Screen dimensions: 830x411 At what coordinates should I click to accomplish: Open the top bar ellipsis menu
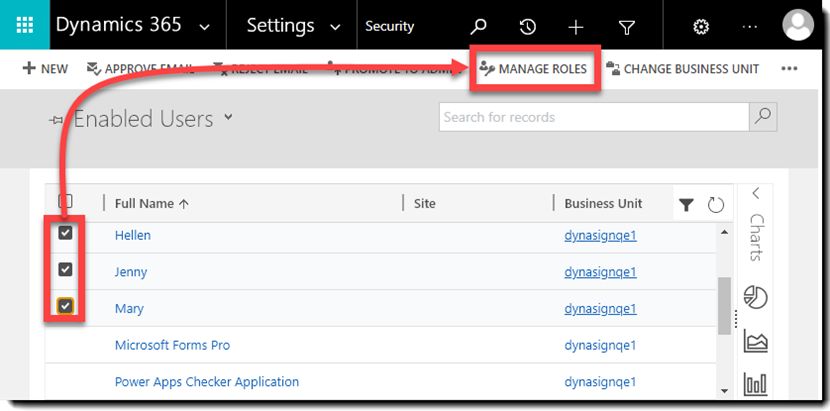click(750, 26)
